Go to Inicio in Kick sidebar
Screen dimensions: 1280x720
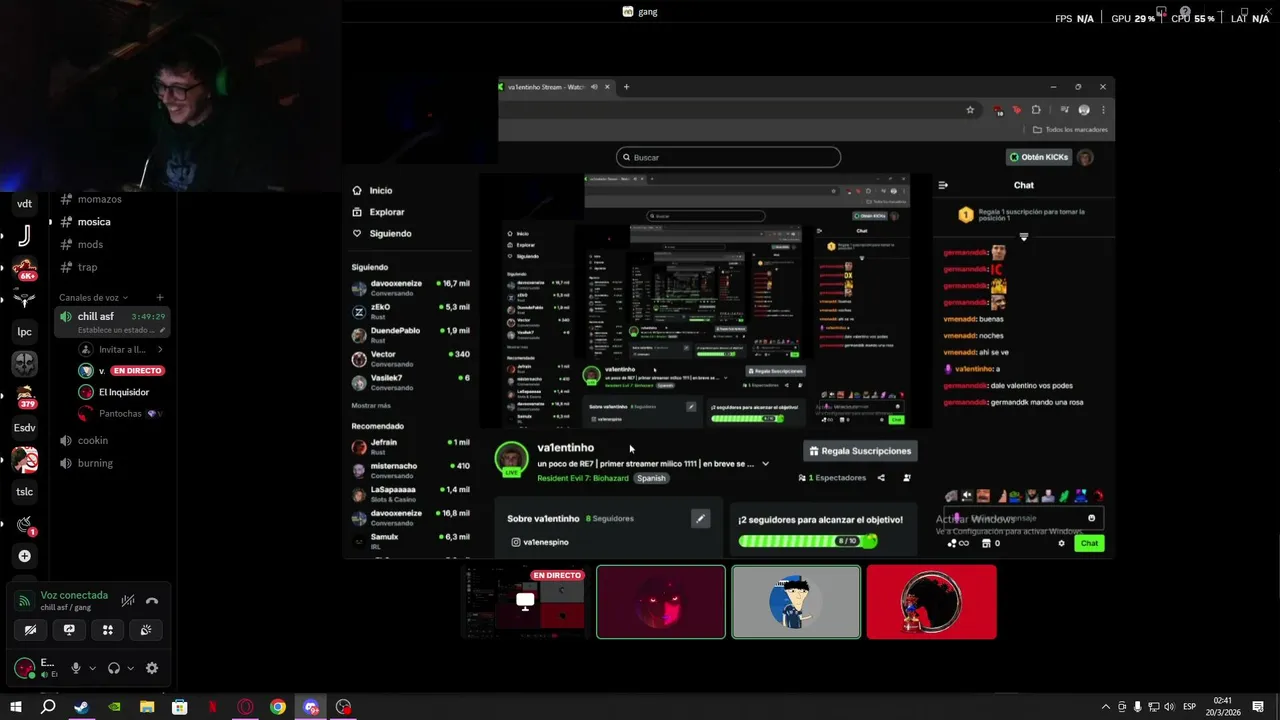point(372,190)
